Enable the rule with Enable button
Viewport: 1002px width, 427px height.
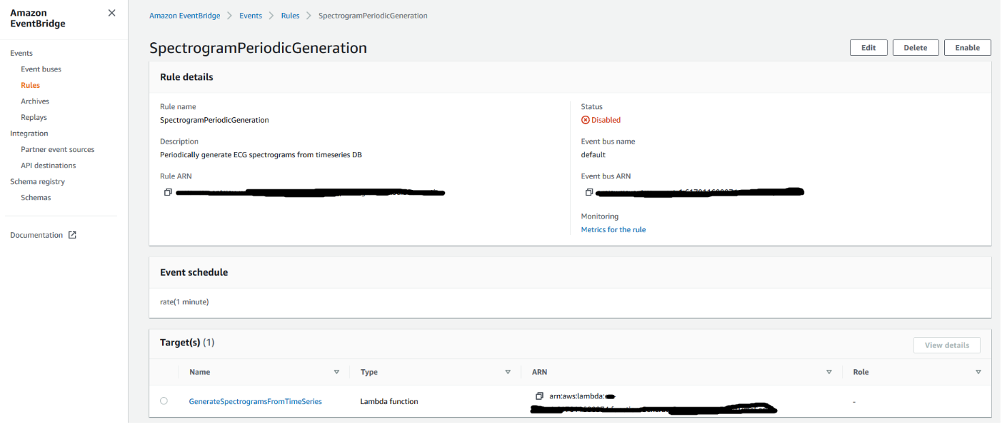click(967, 47)
